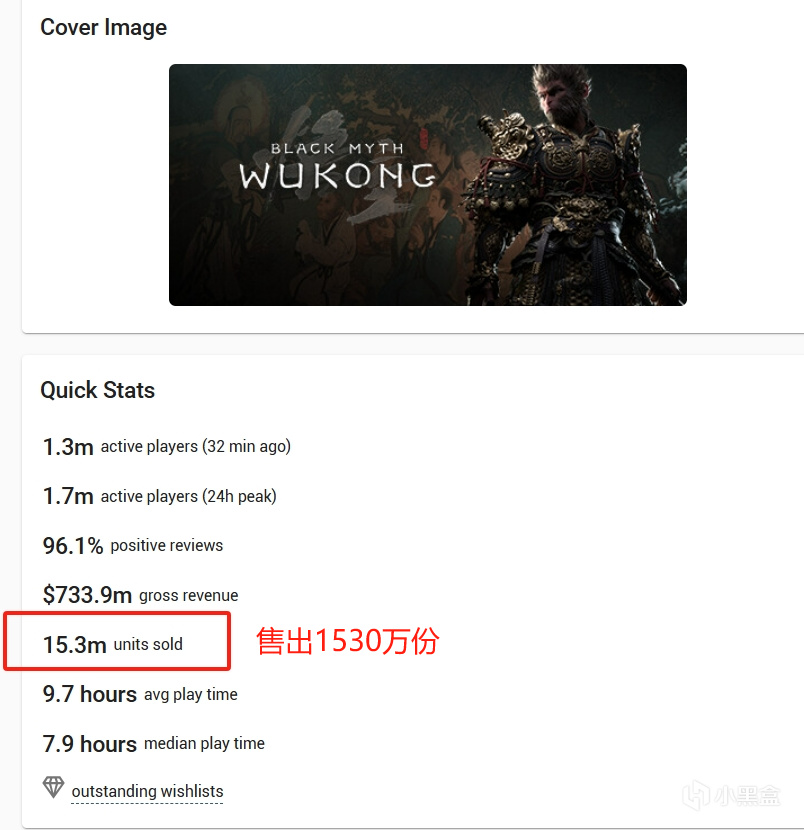Click the 32 min ago timestamp text

pos(247,447)
